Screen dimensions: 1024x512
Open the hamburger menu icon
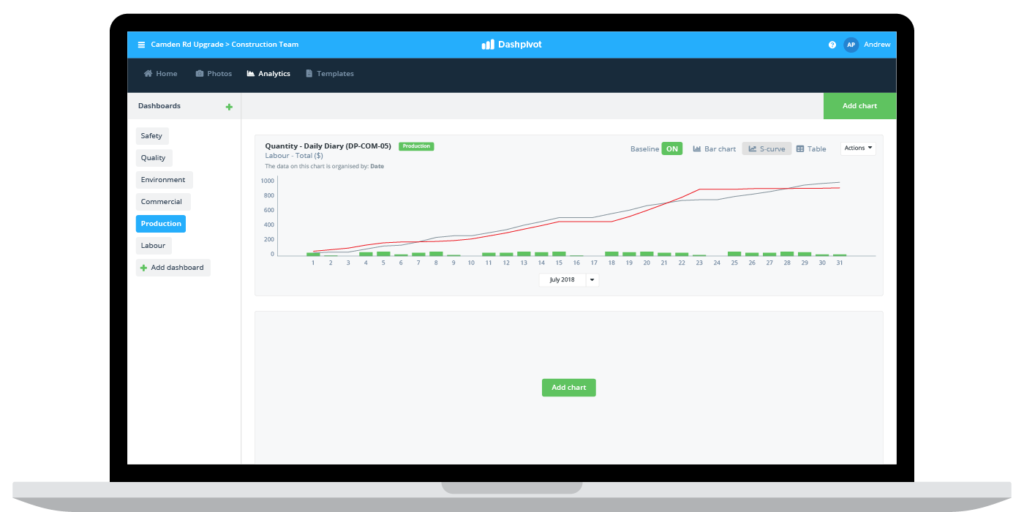[x=141, y=45]
